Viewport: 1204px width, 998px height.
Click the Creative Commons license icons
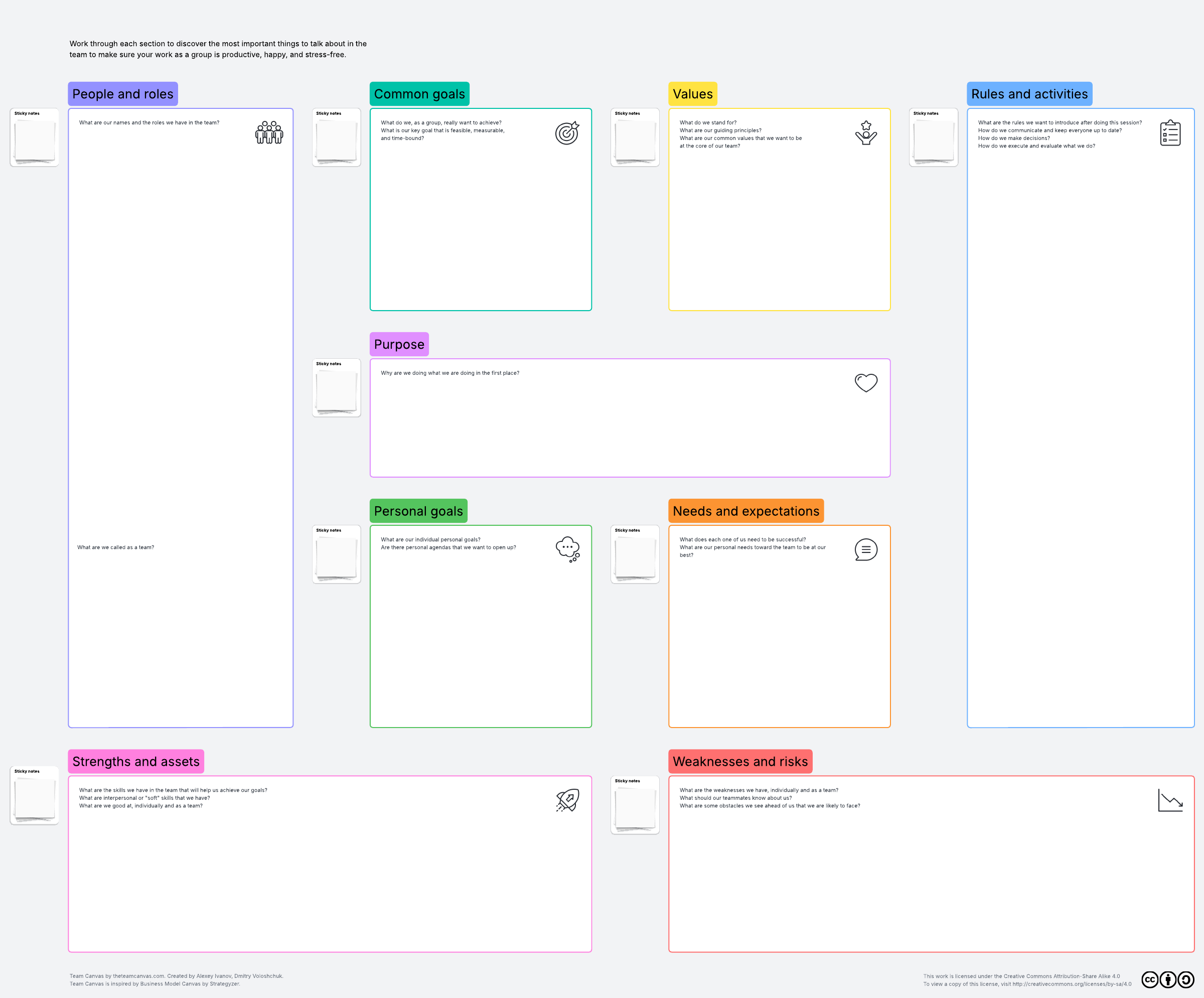pyautogui.click(x=1167, y=979)
